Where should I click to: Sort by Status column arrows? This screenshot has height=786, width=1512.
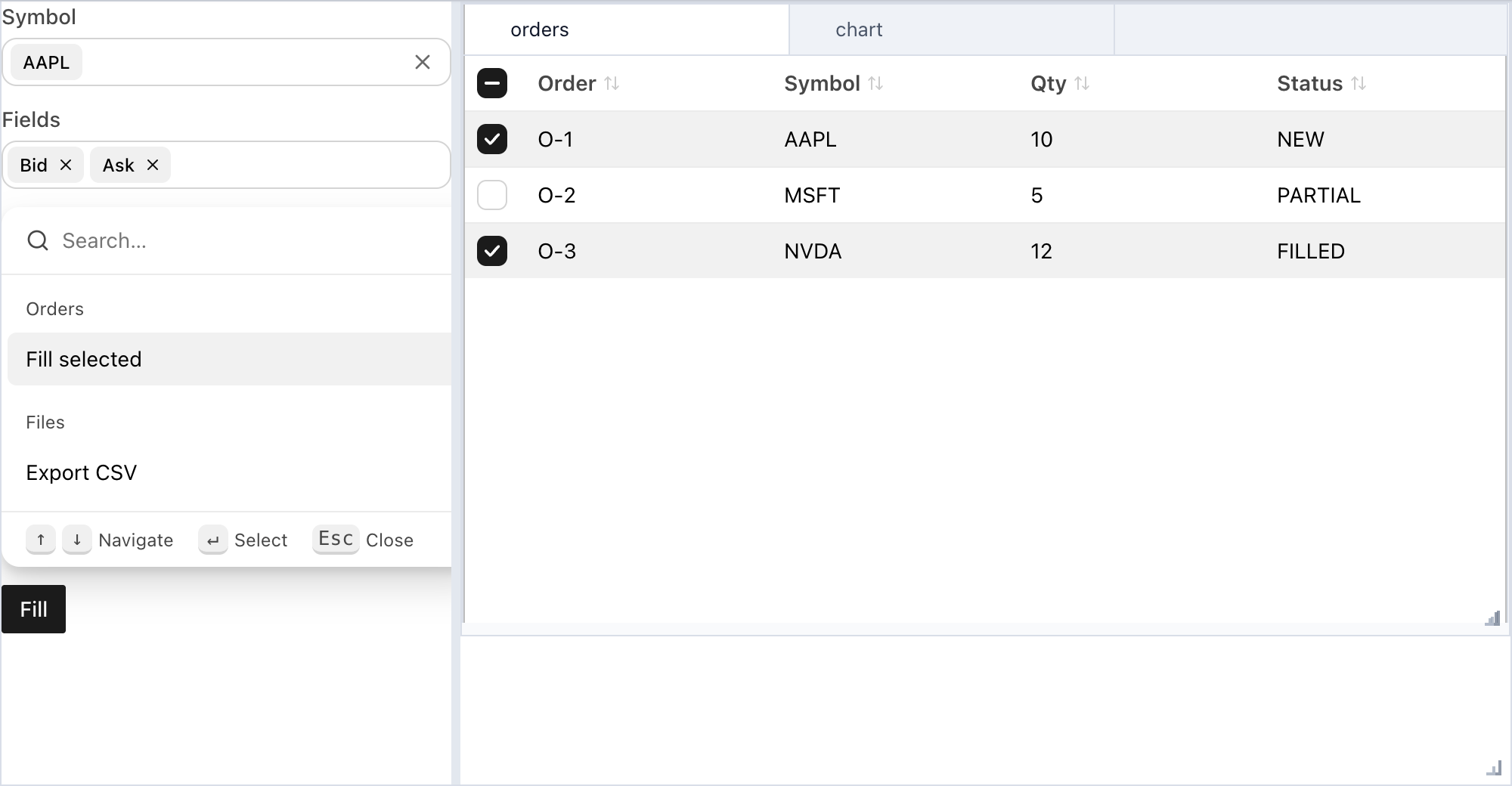1359,83
